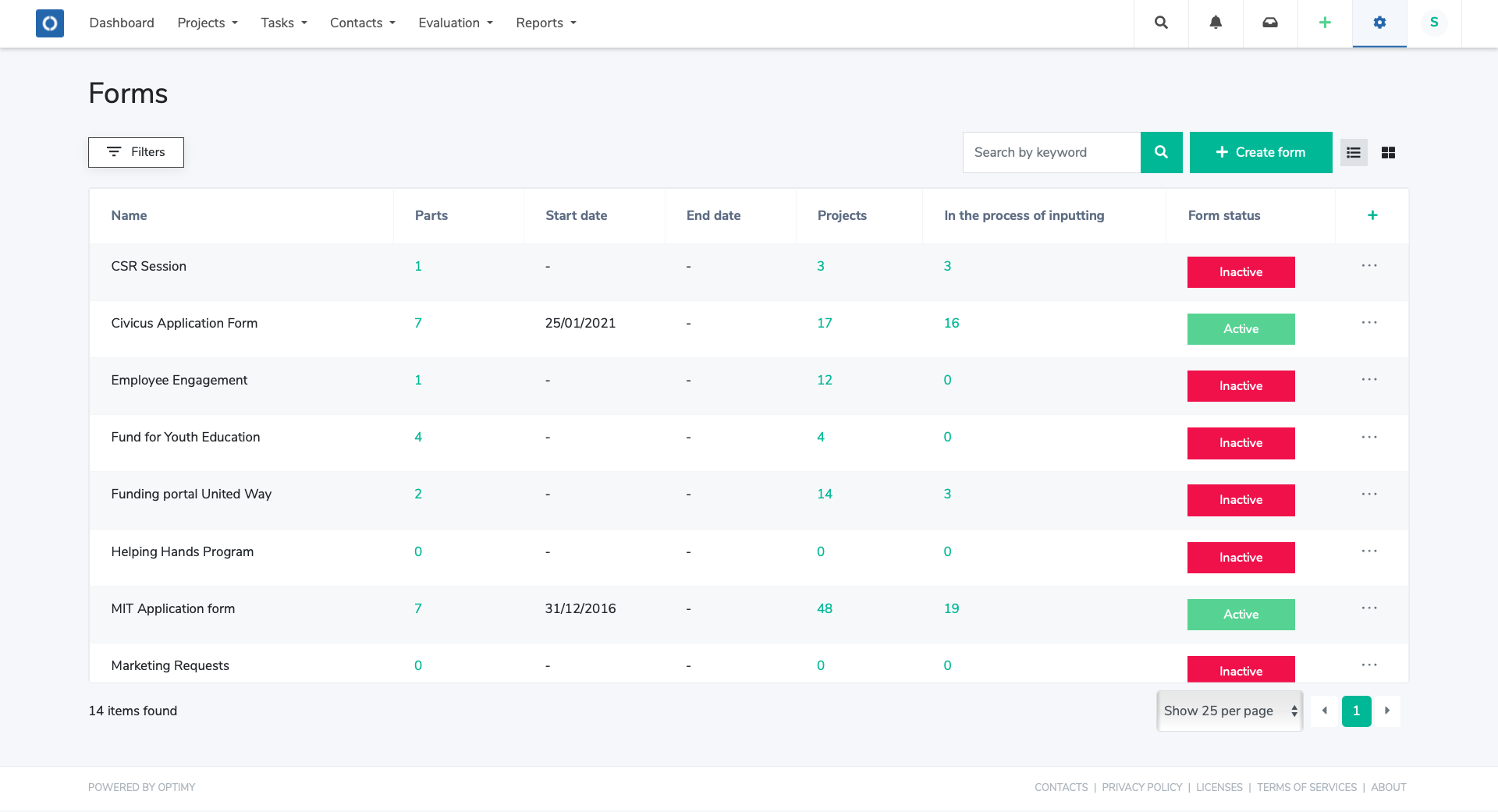This screenshot has height=812, width=1498.
Task: Expand the Projects dropdown
Action: [206, 23]
